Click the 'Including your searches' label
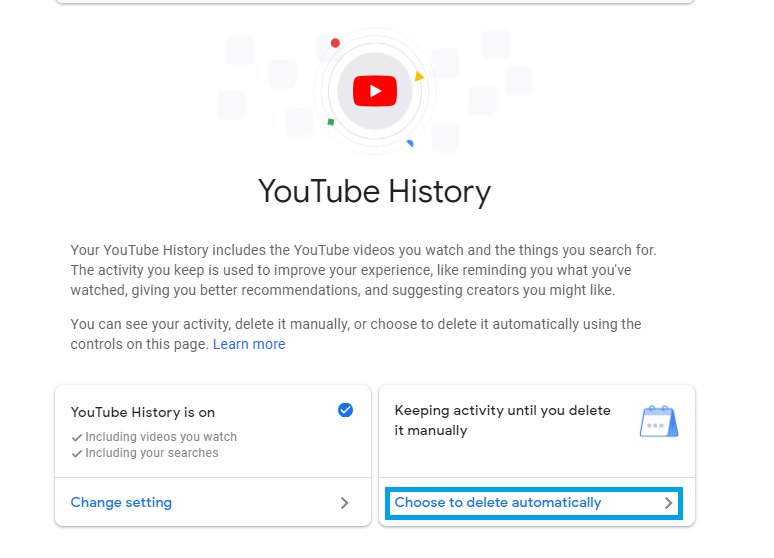 (x=151, y=453)
